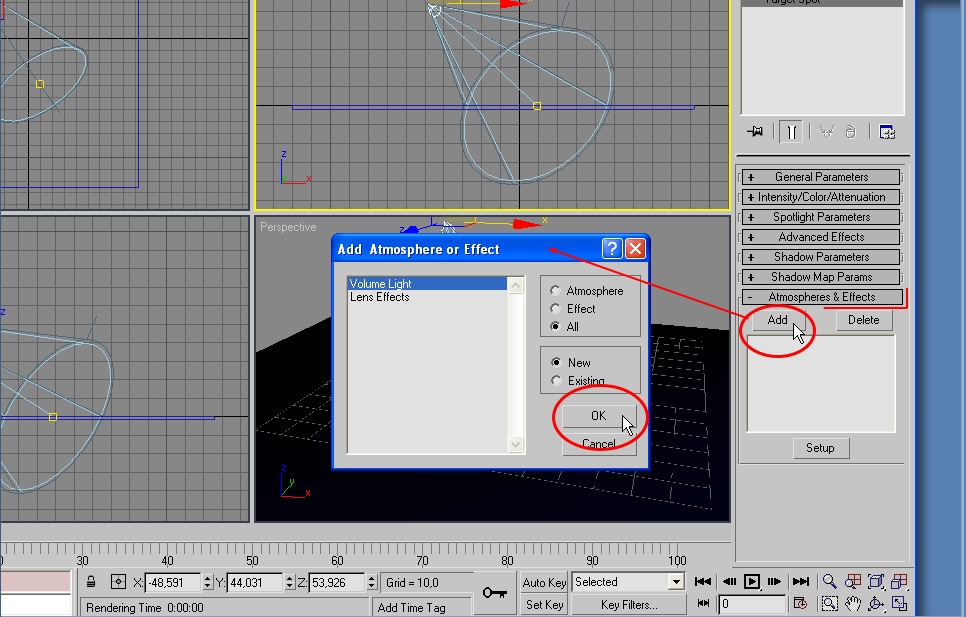Click frame 50 on the time ruler
Image resolution: width=966 pixels, height=617 pixels.
[x=252, y=560]
